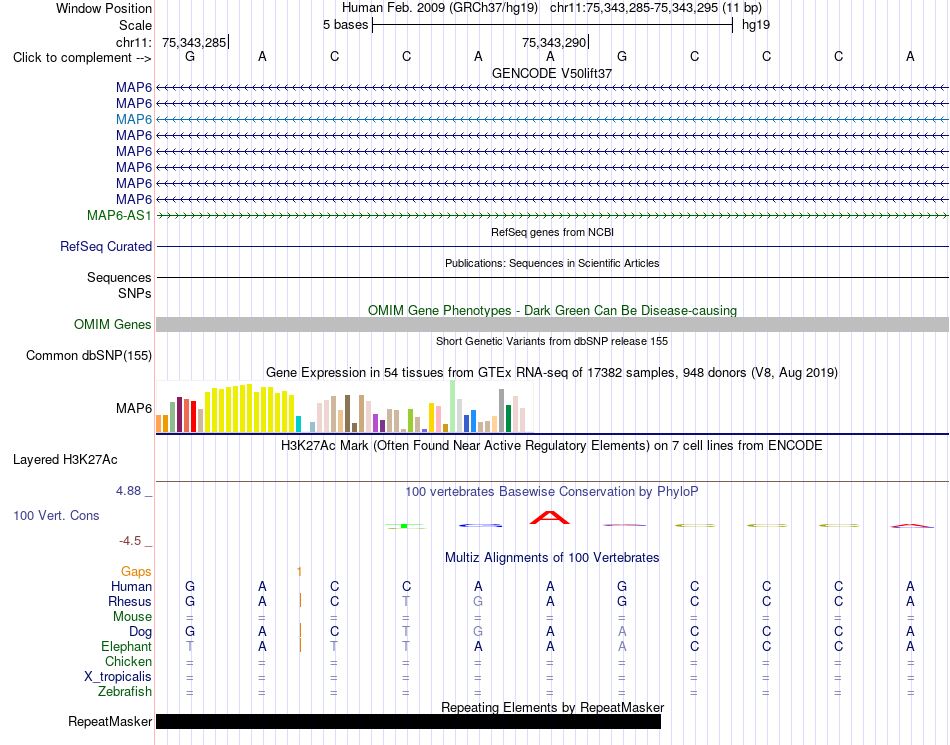Click the faint A in Dog row
950x745 pixels.
click(x=622, y=632)
